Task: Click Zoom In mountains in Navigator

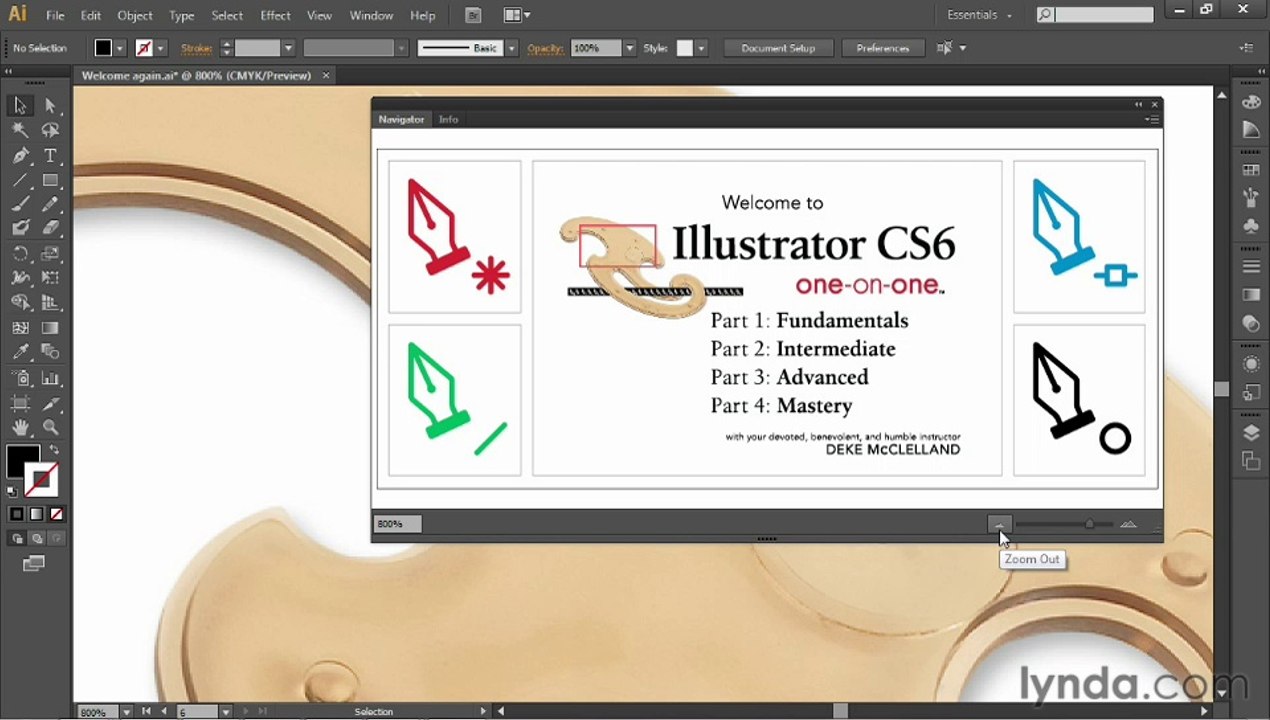Action: click(x=1128, y=524)
